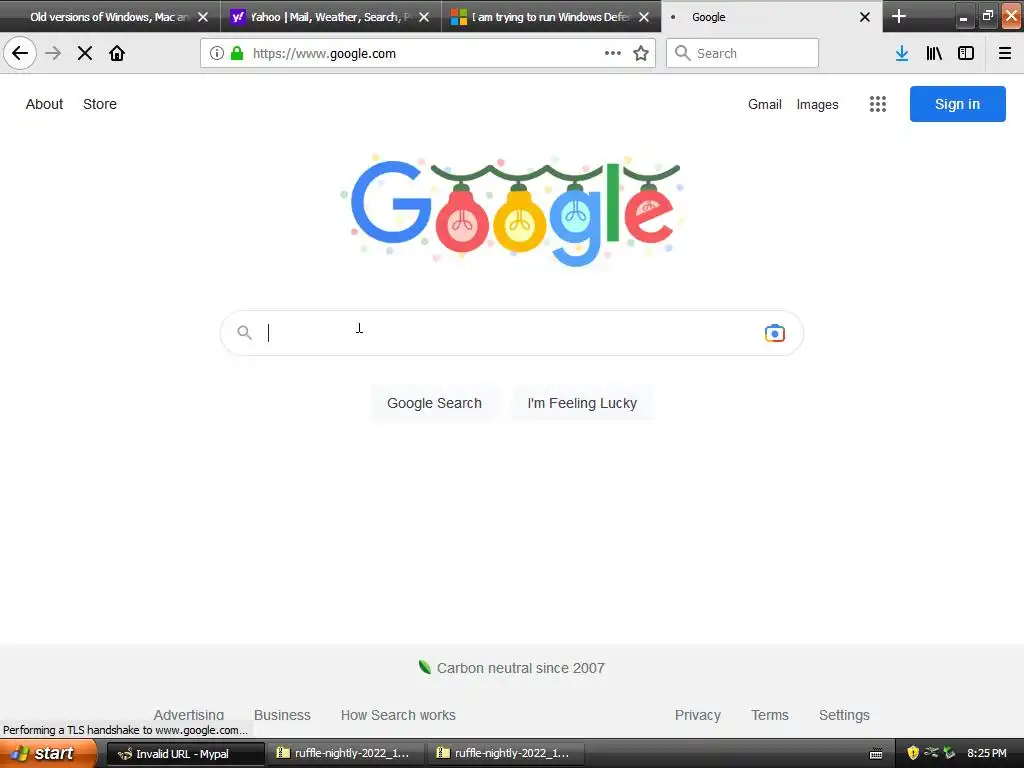The image size is (1024, 768).
Task: Open the Privacy footer link
Action: click(697, 714)
